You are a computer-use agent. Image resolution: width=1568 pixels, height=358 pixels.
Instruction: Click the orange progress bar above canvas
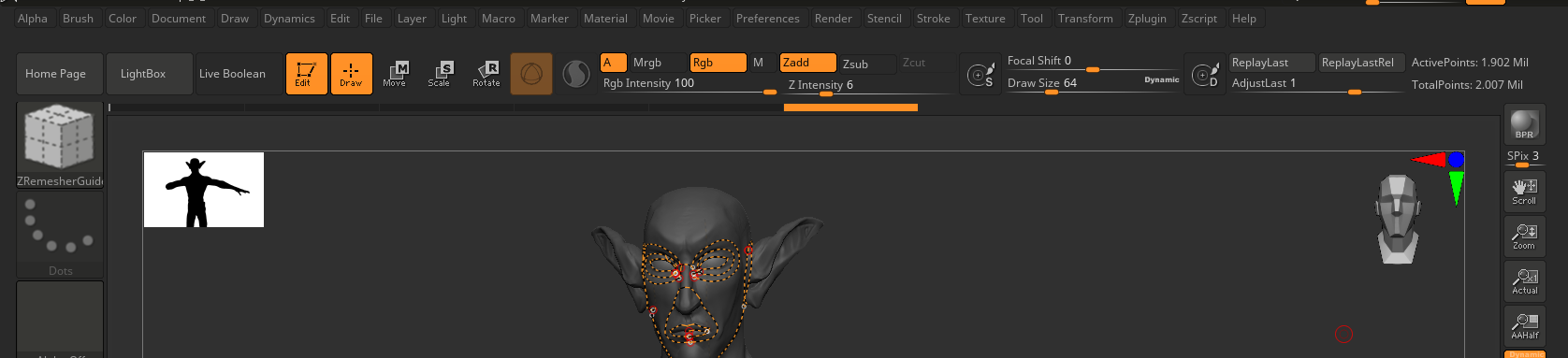pos(850,107)
